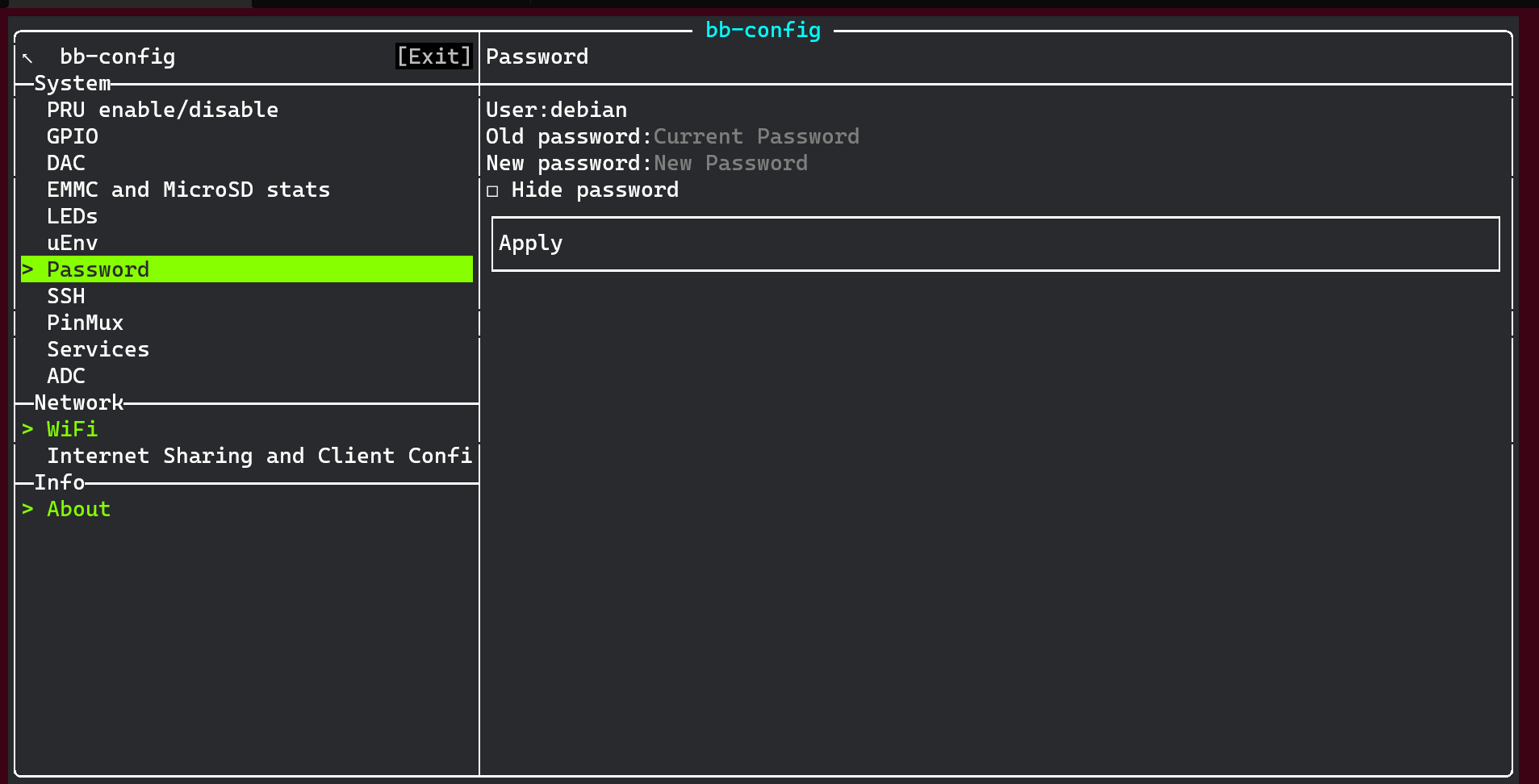Open the PinMux configuration entry
Image resolution: width=1539 pixels, height=784 pixels.
[85, 323]
